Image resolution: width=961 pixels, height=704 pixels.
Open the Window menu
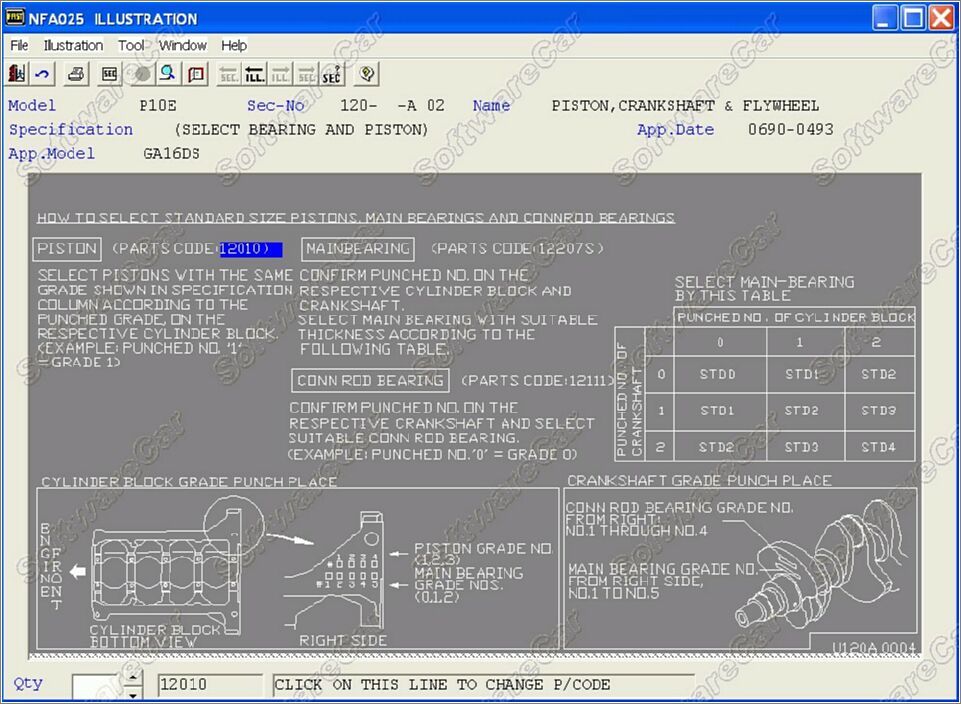183,45
